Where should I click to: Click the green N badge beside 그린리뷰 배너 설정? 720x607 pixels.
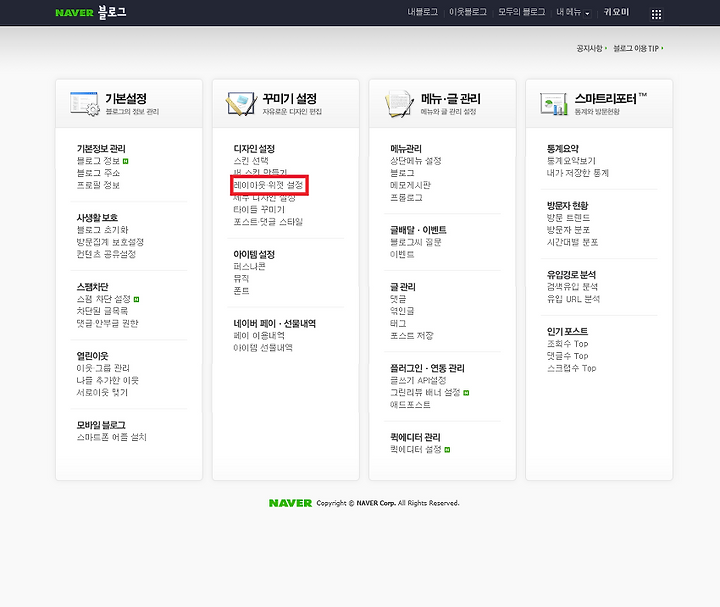pyautogui.click(x=466, y=393)
